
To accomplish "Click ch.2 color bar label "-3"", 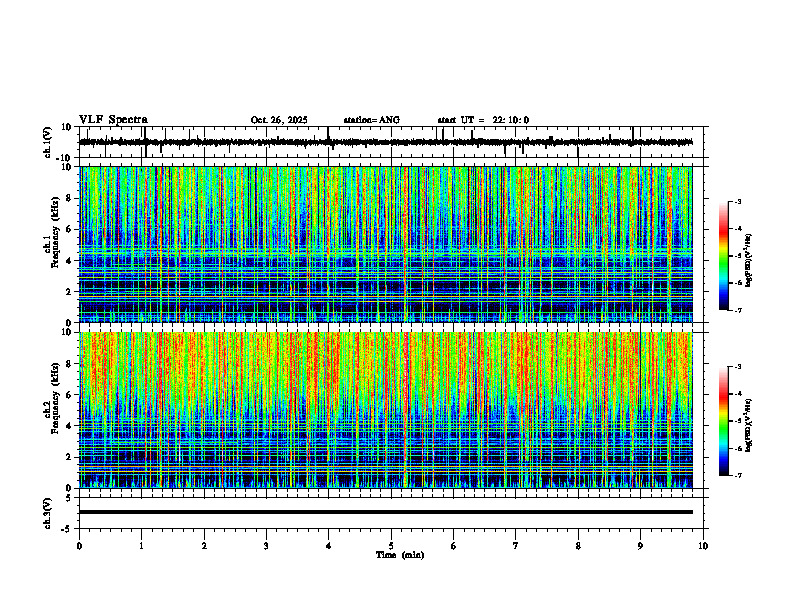I will pos(738,367).
